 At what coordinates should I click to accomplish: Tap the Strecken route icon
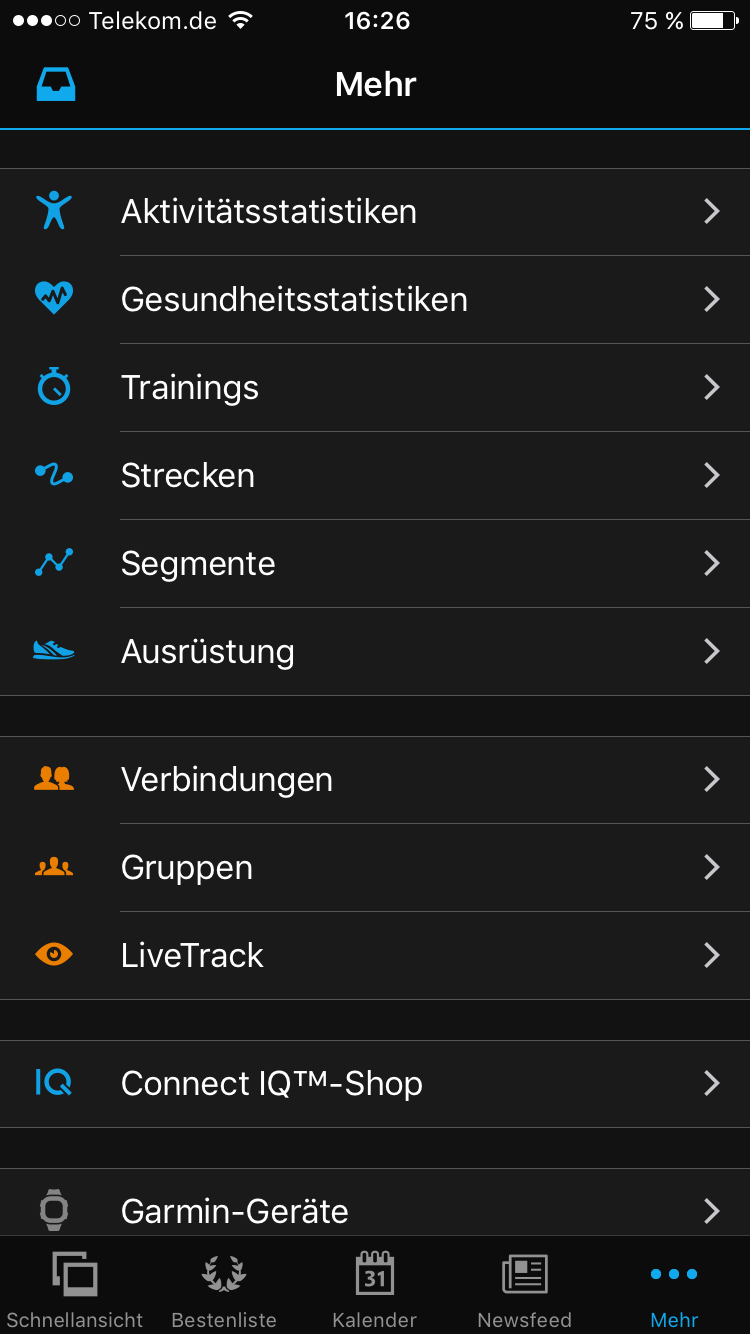coord(54,475)
